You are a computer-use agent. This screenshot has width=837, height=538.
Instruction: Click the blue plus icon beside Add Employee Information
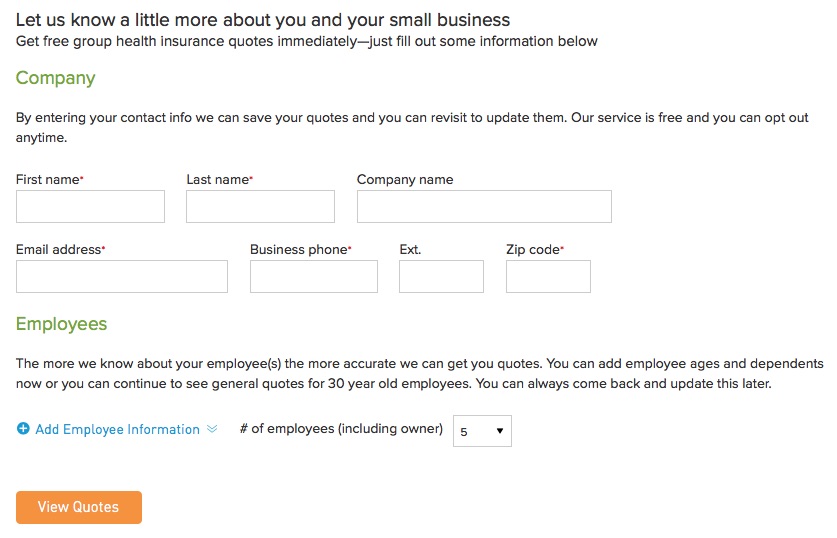coord(23,429)
